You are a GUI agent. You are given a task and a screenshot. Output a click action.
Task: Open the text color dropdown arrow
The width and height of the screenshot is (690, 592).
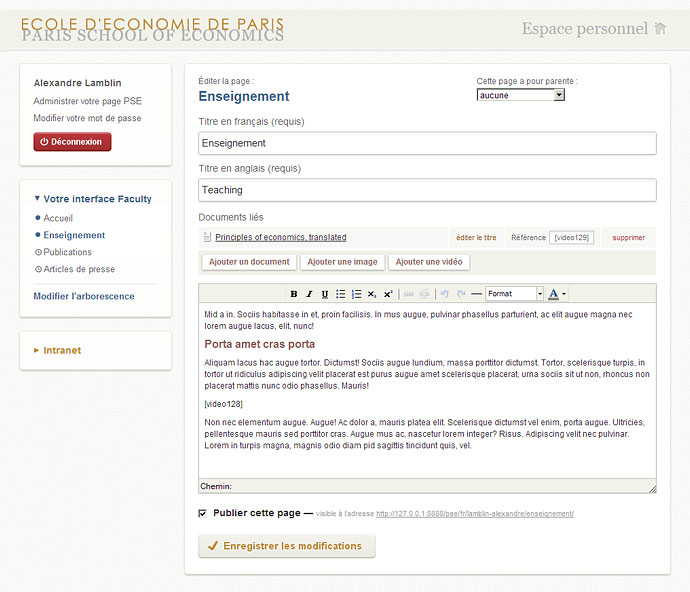[x=564, y=294]
